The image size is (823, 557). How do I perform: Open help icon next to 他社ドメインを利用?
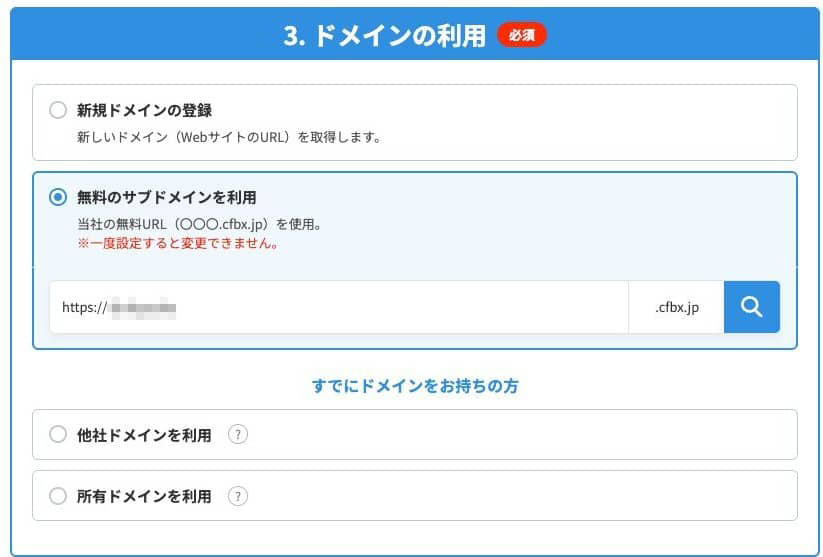click(238, 434)
